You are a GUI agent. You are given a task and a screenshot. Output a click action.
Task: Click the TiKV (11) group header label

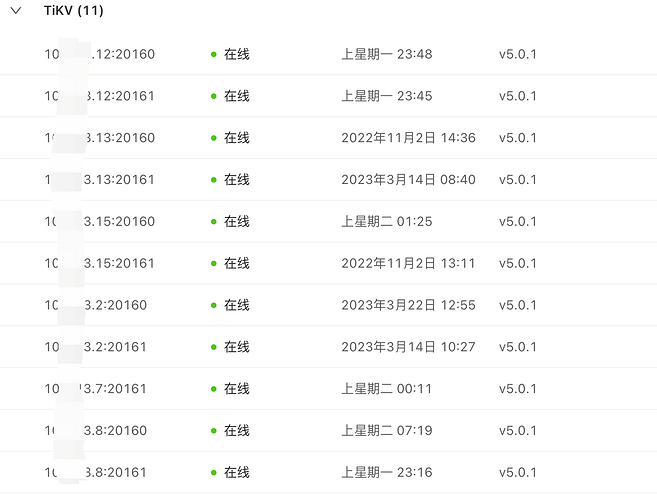coord(73,11)
